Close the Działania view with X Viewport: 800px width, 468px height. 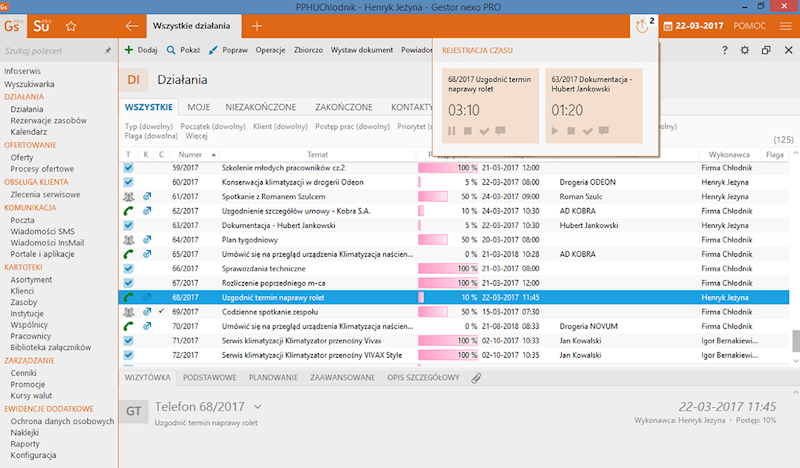(x=788, y=50)
